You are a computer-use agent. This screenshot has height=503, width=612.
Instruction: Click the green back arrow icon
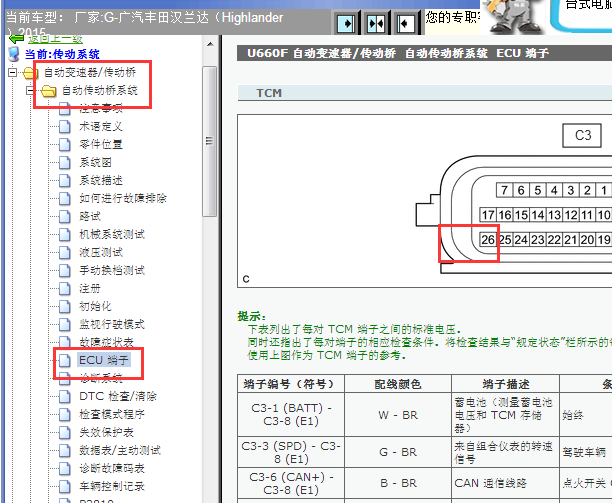[x=16, y=39]
